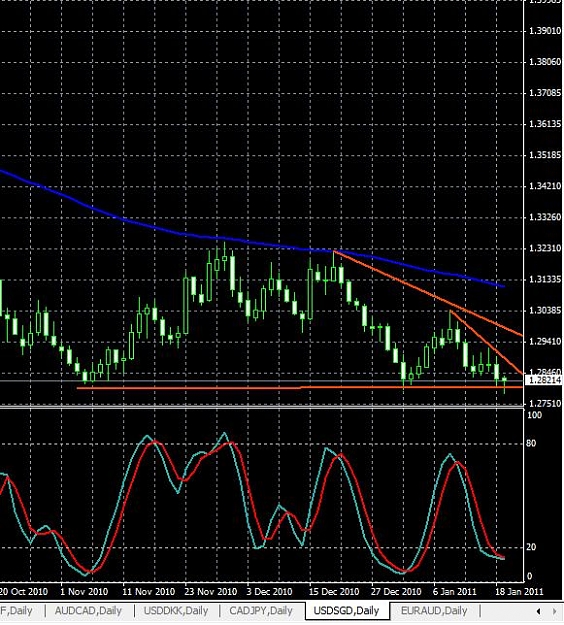Click the 1.27510 price scale label
The image size is (564, 625).
[x=545, y=403]
